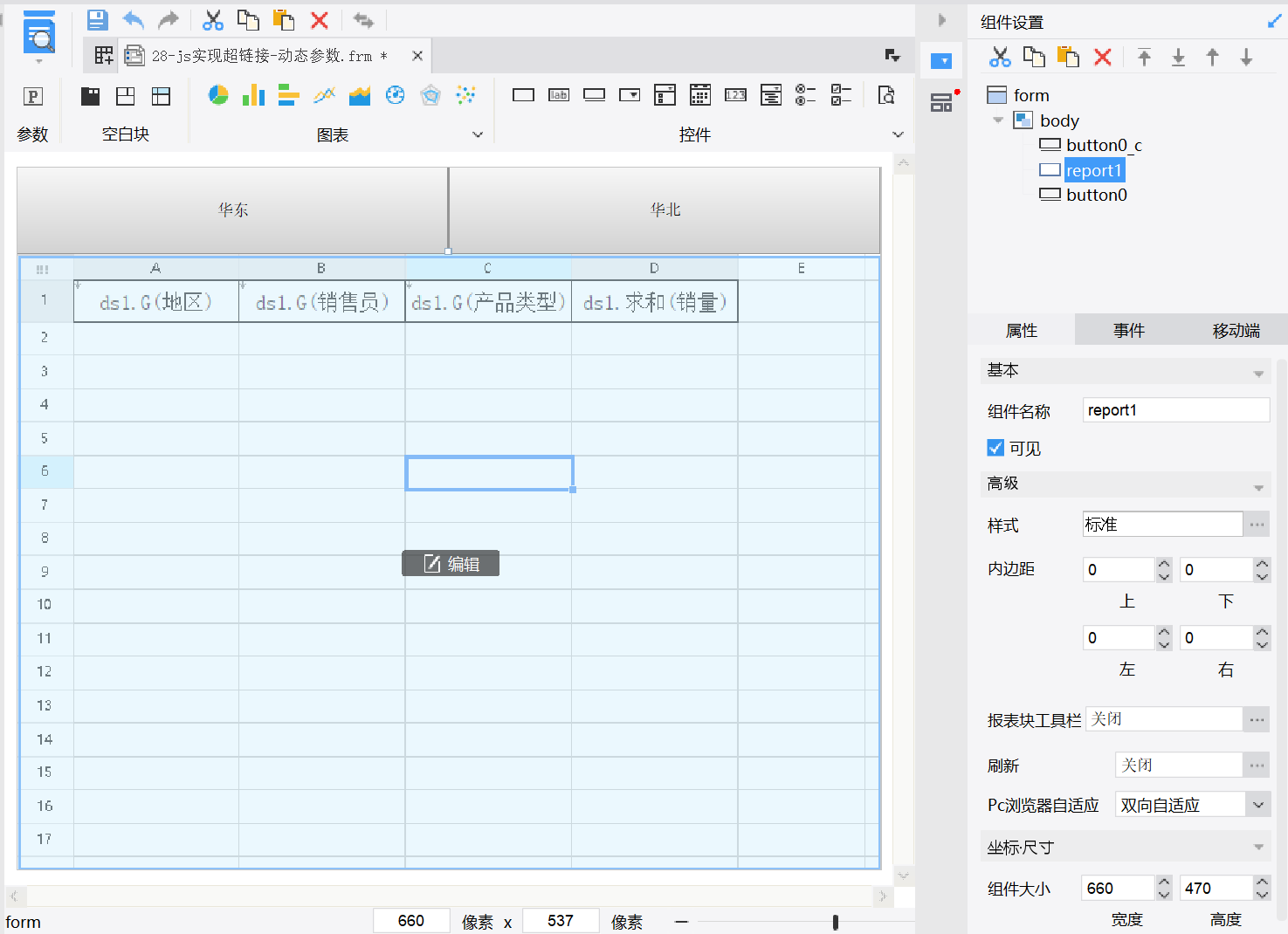
Task: Redo the action in the main toolbar
Action: click(x=169, y=20)
